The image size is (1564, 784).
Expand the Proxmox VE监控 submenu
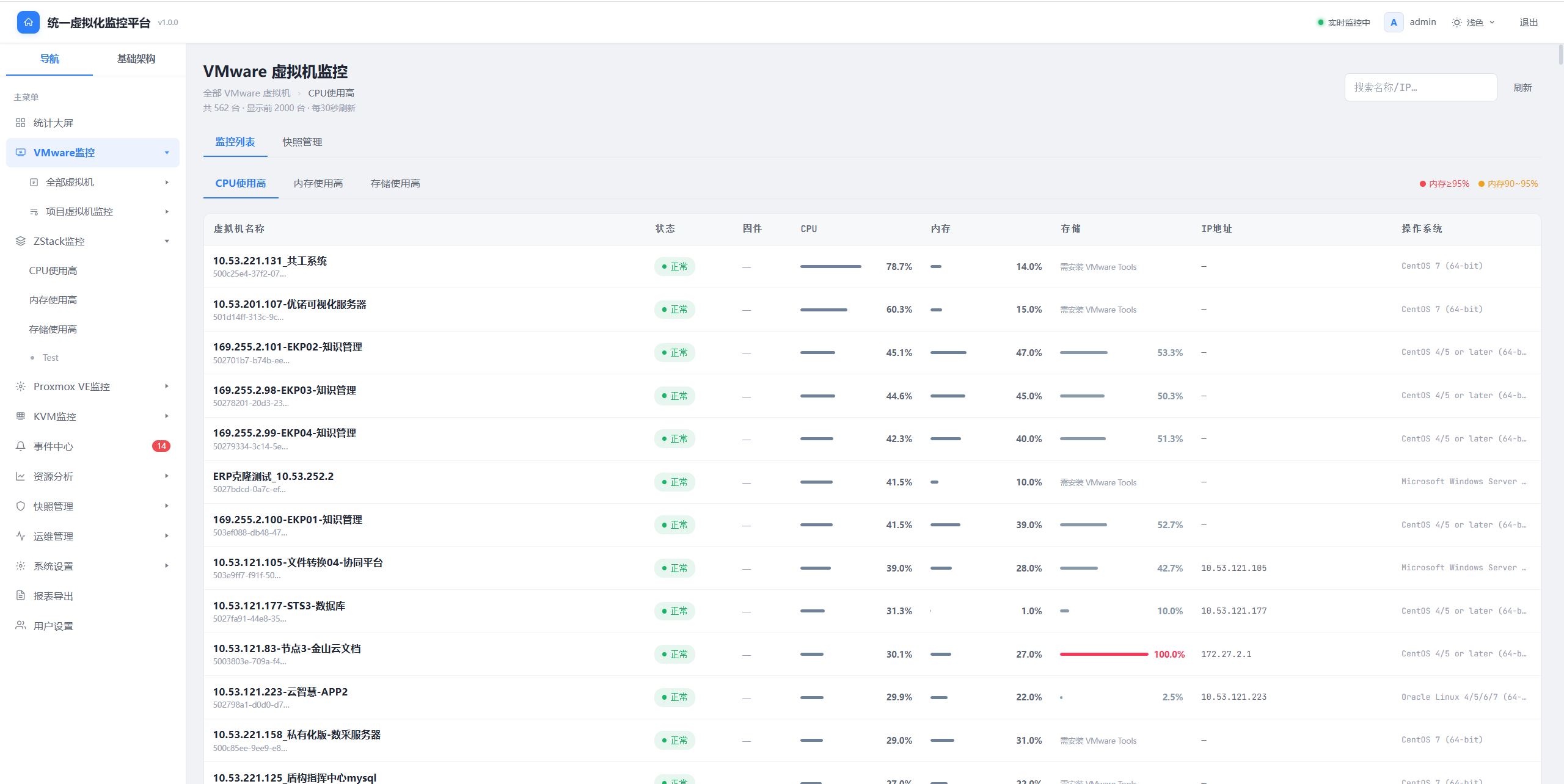[167, 387]
